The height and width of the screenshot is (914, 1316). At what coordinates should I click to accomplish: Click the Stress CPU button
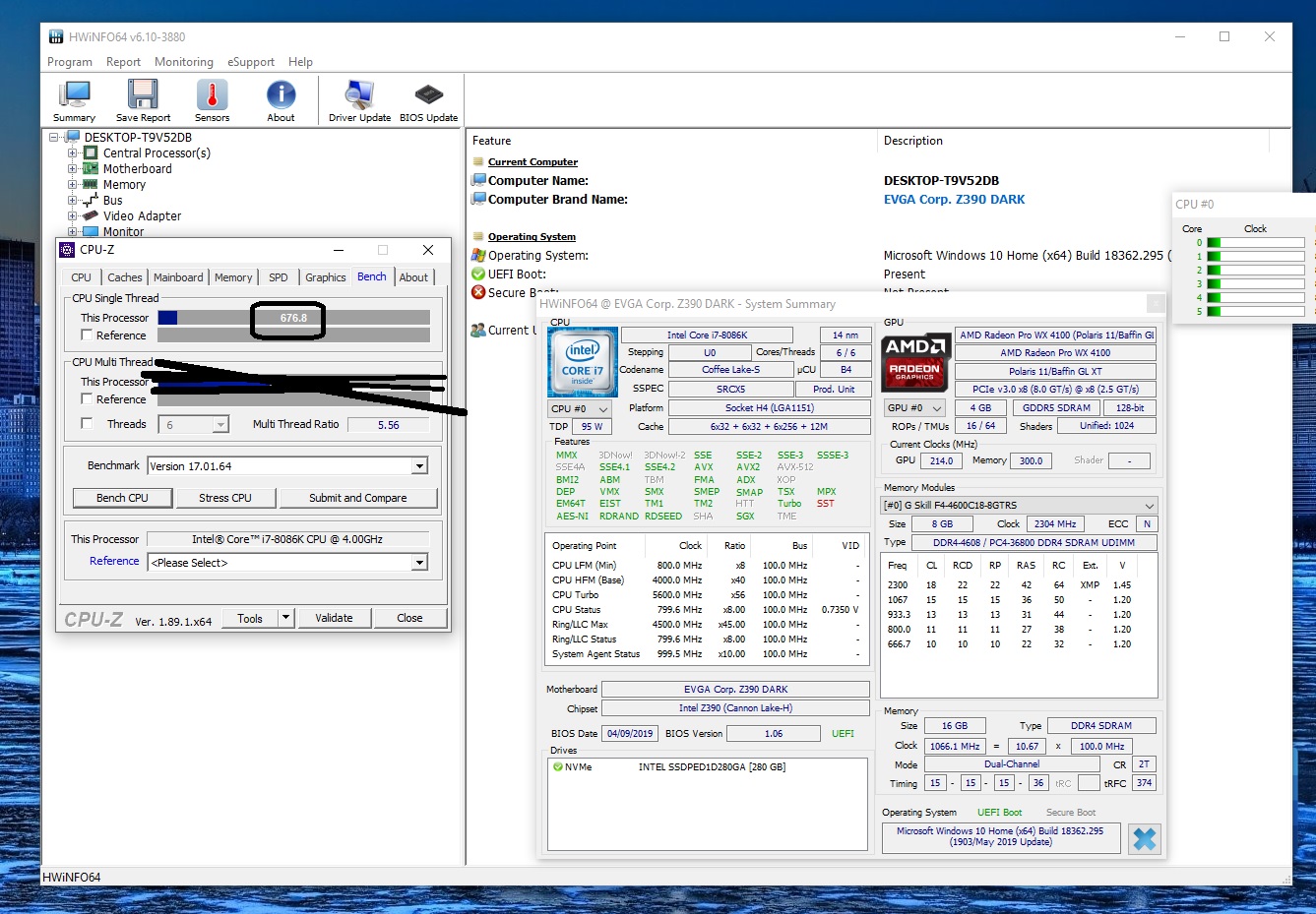pos(225,498)
